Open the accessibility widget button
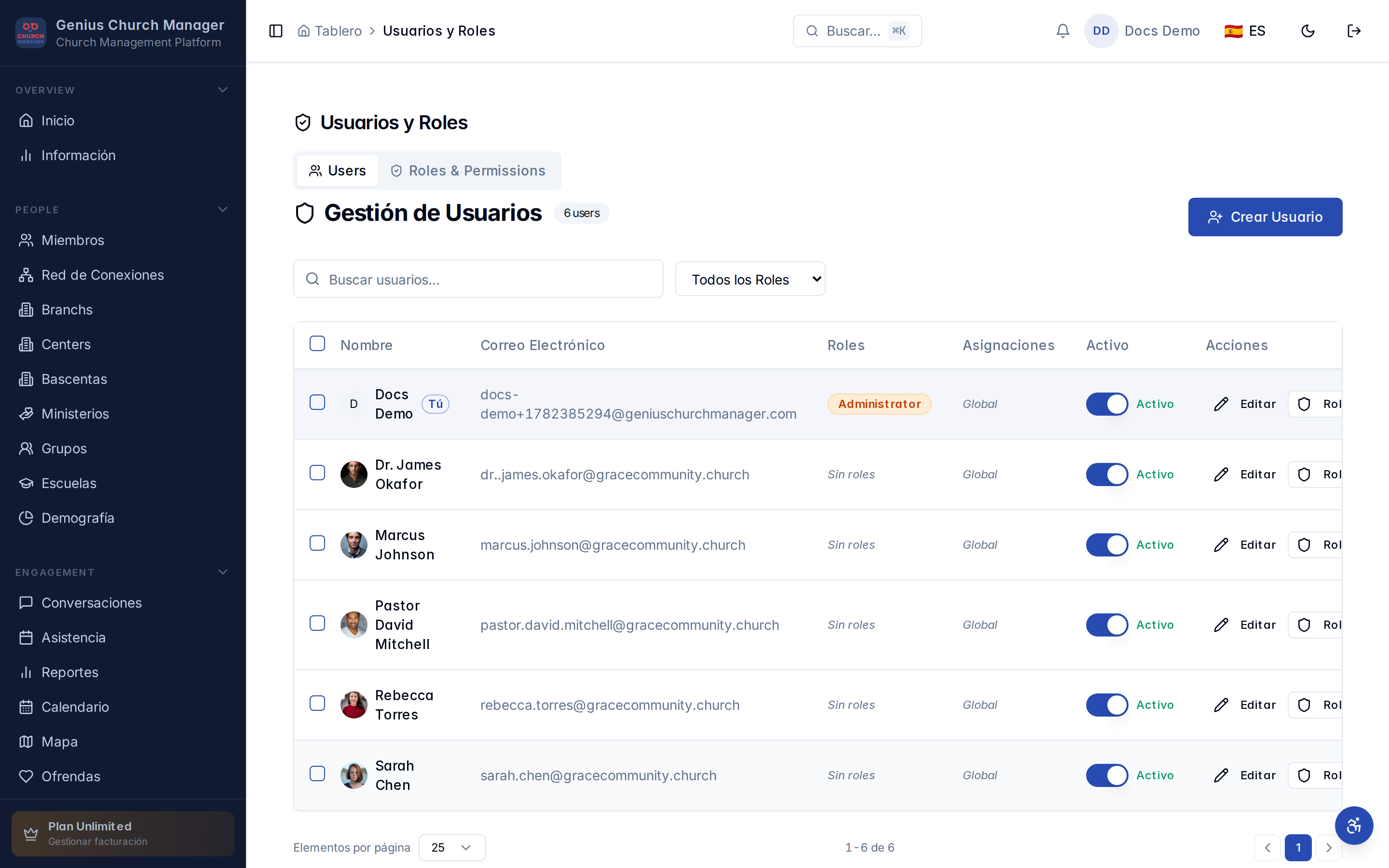The width and height of the screenshot is (1389, 868). pyautogui.click(x=1354, y=826)
